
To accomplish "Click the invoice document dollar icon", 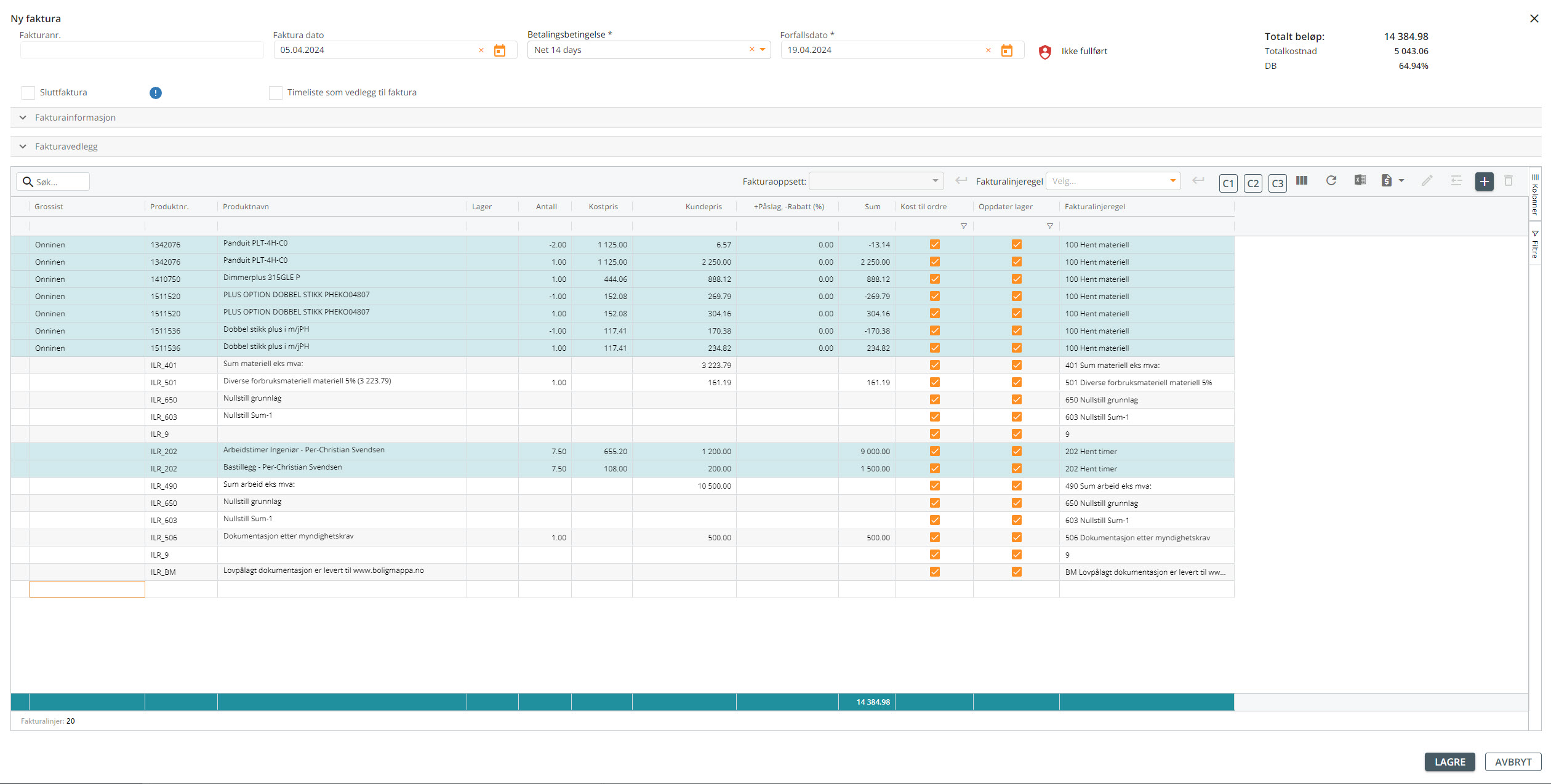I will [1386, 180].
